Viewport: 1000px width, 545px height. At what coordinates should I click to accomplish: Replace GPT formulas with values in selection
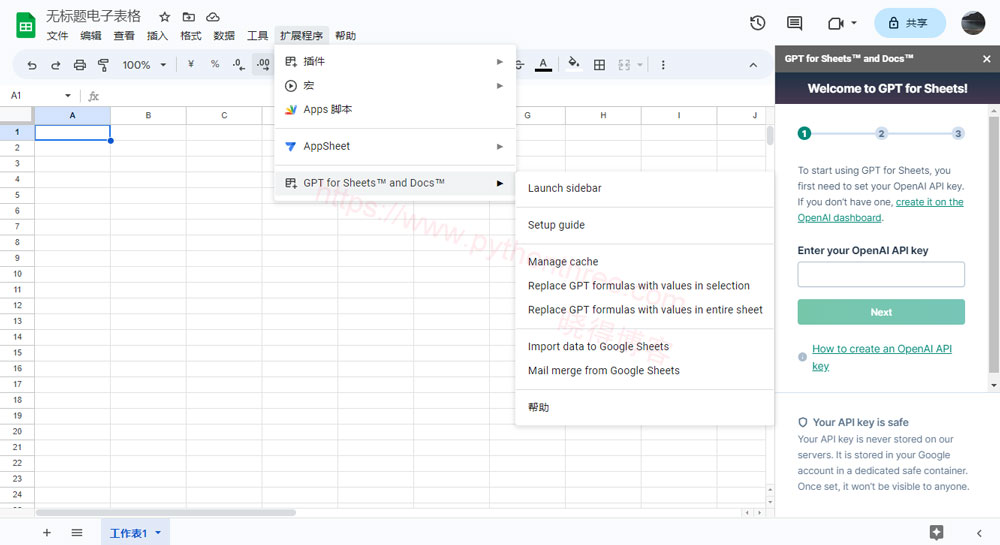[644, 286]
